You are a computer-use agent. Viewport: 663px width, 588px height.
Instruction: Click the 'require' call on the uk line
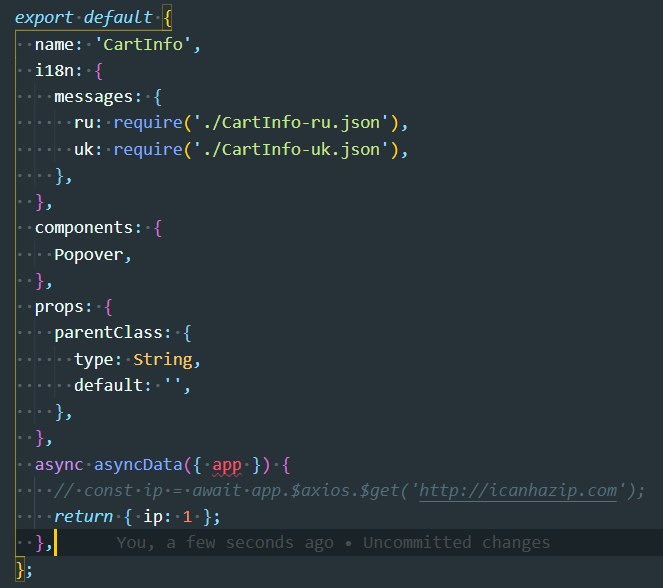click(148, 150)
